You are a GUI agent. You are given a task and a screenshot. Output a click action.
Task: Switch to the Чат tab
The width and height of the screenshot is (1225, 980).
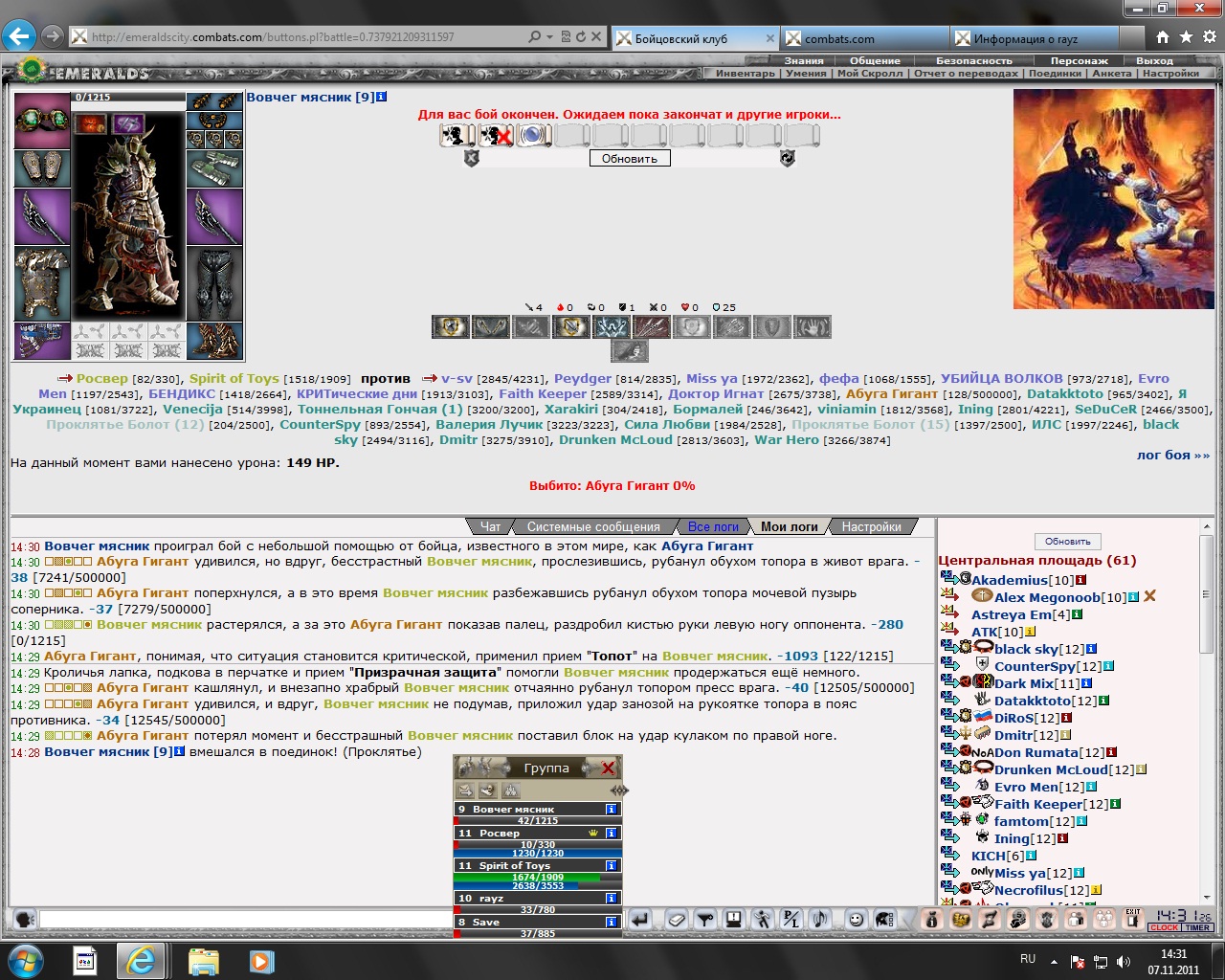490,526
